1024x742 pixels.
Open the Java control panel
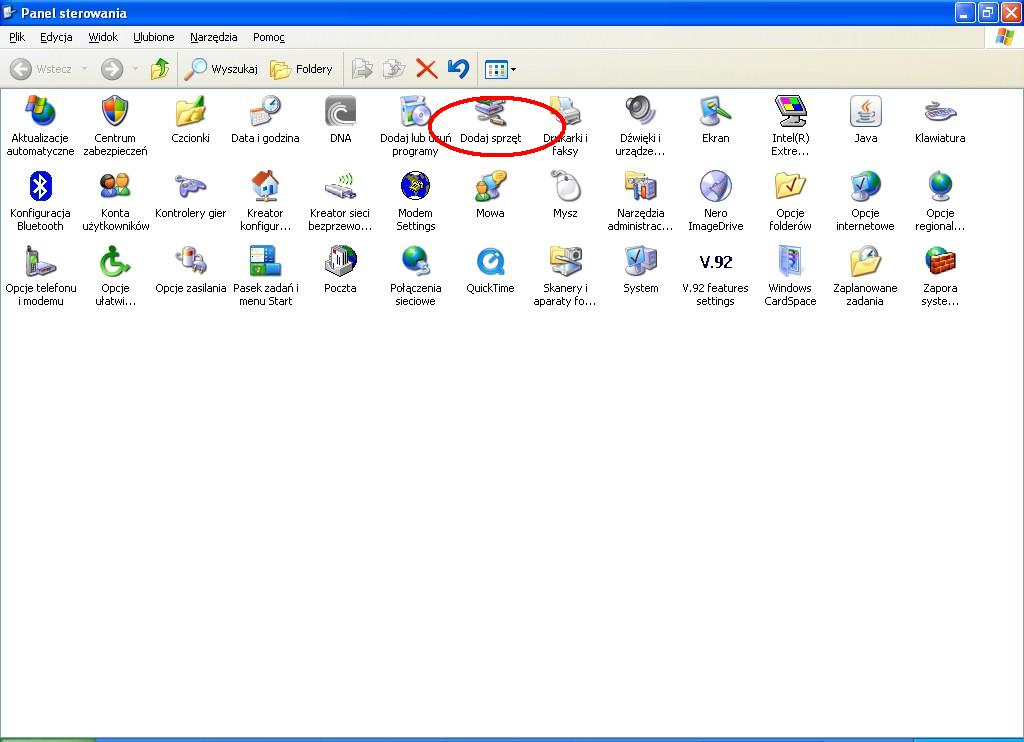[x=865, y=120]
